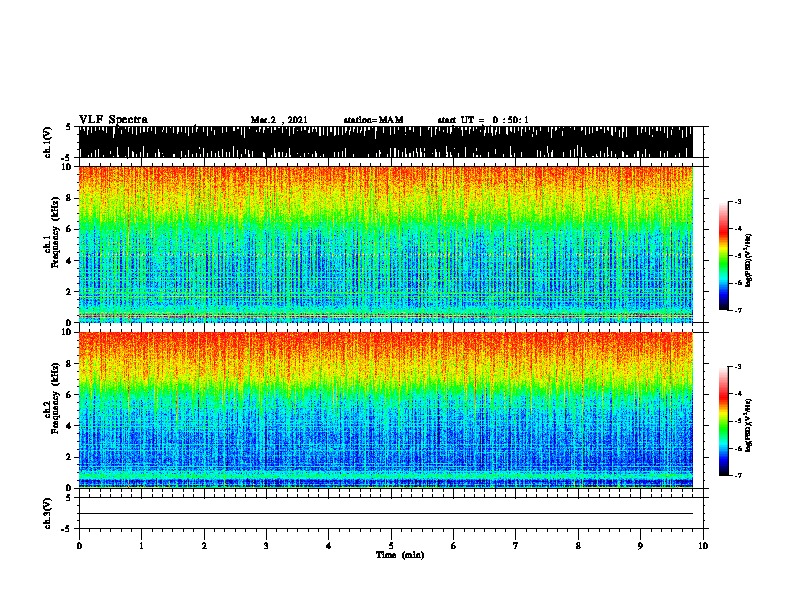Click the "VLF Spectra" title text
The height and width of the screenshot is (612, 792).
pos(113,120)
